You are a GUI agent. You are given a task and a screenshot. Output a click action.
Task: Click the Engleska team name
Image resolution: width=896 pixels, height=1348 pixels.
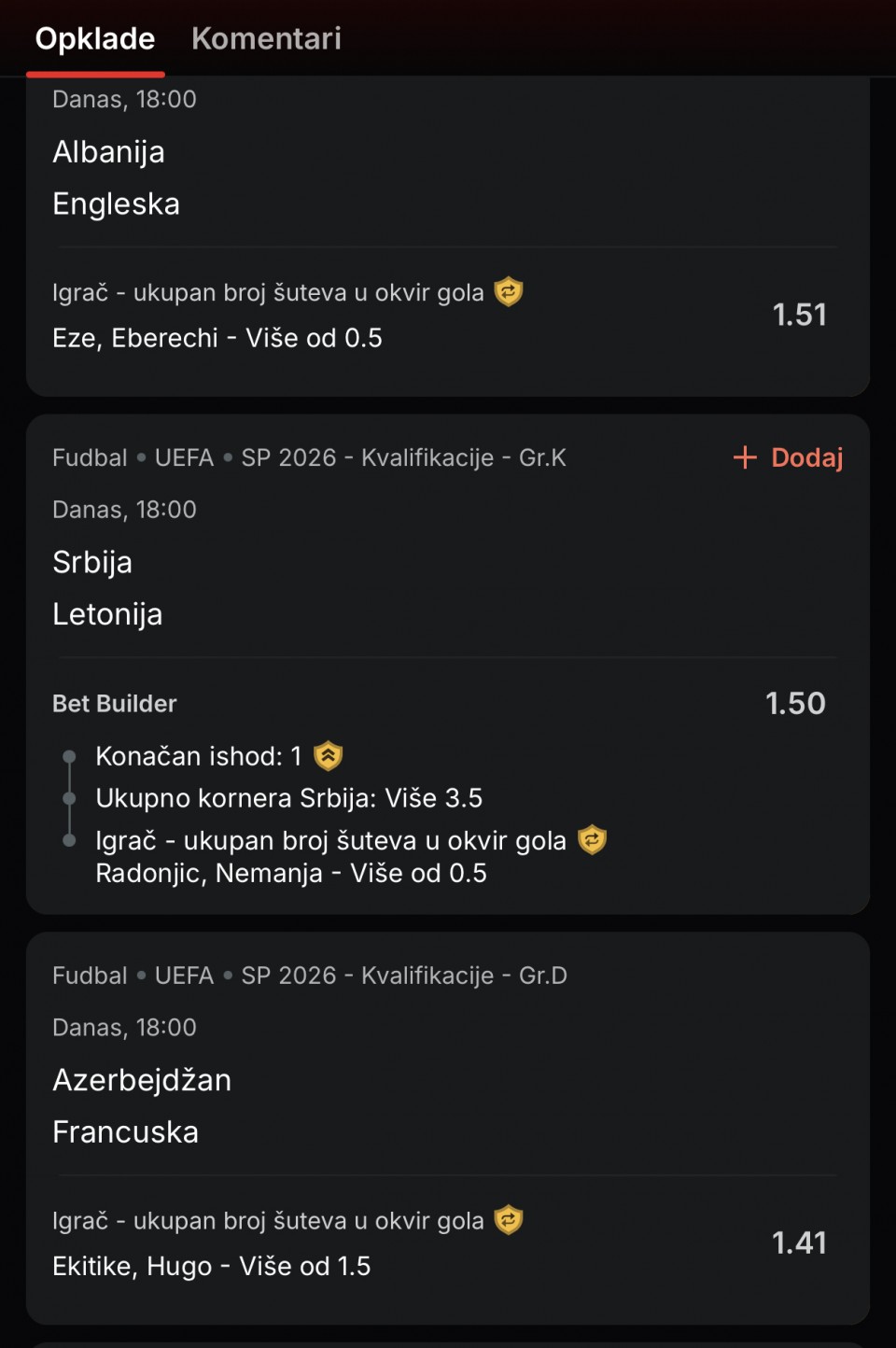pyautogui.click(x=116, y=204)
